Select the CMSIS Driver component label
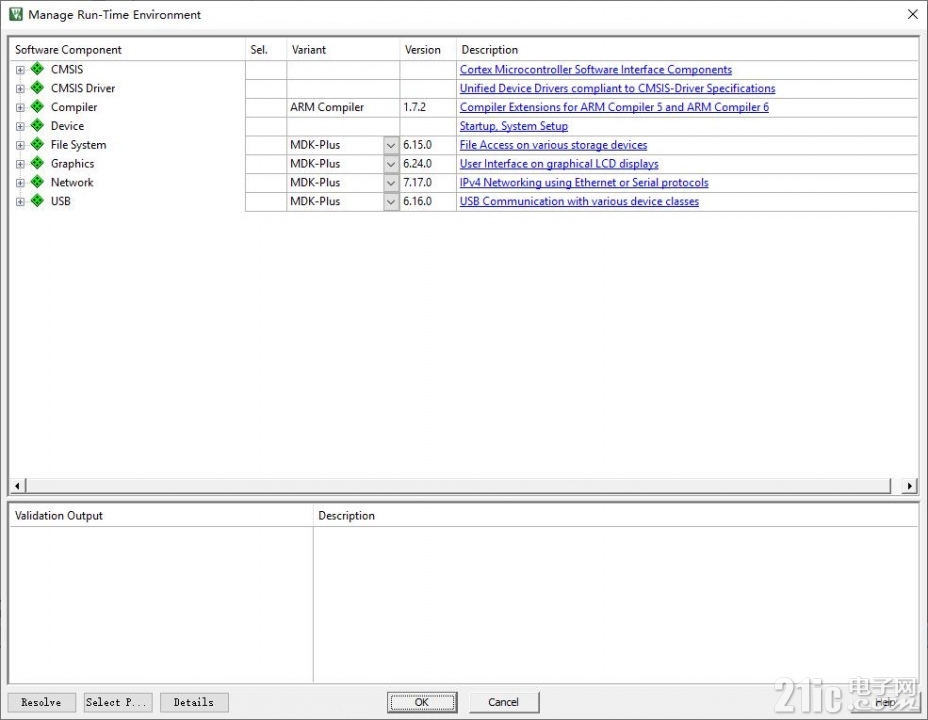The height and width of the screenshot is (720, 928). click(x=83, y=88)
